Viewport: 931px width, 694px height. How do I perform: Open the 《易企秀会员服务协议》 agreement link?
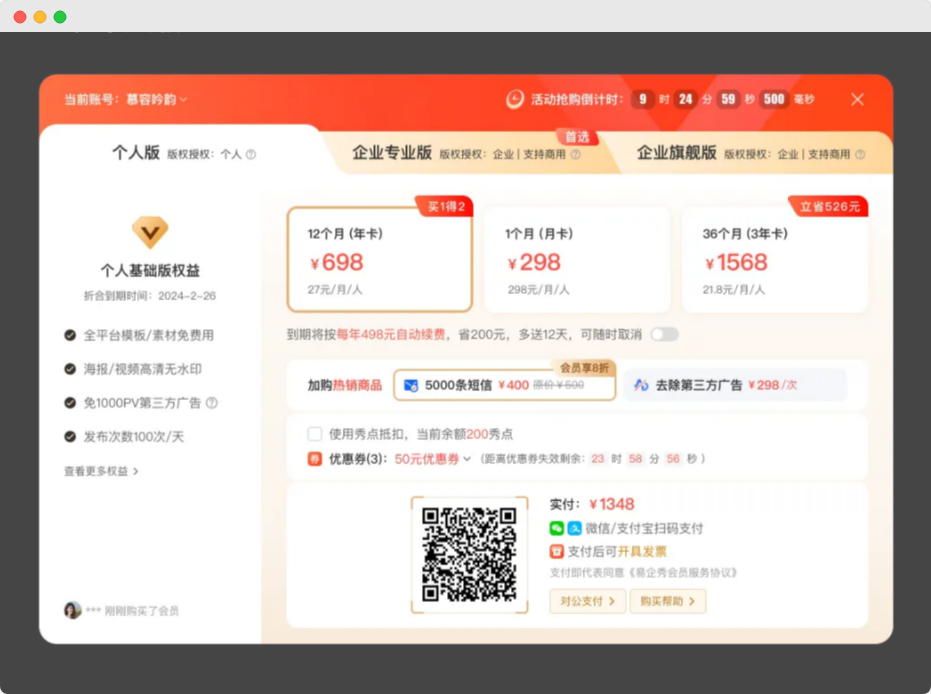[x=682, y=573]
